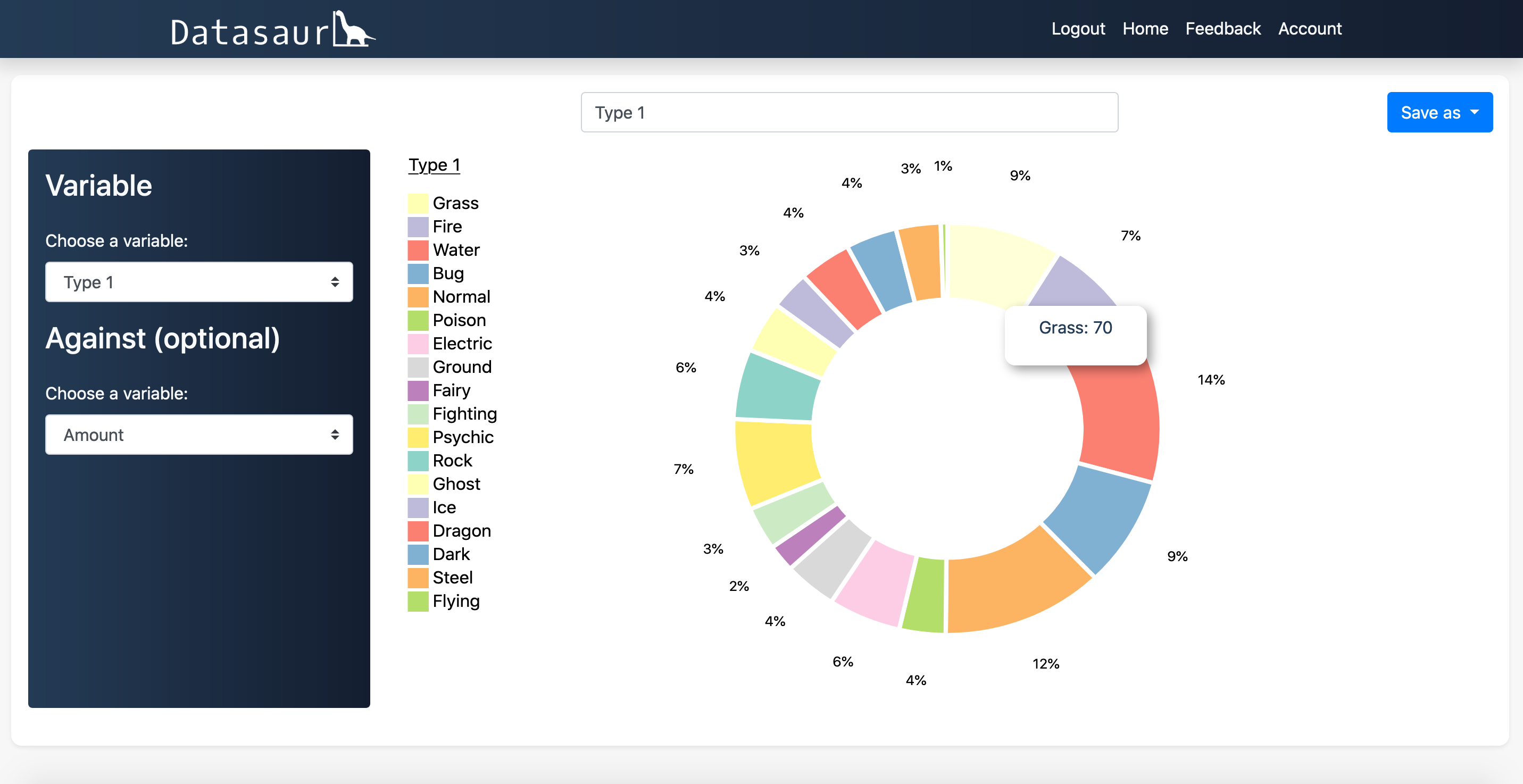Click the Account navigation link
This screenshot has width=1523, height=784.
tap(1310, 28)
